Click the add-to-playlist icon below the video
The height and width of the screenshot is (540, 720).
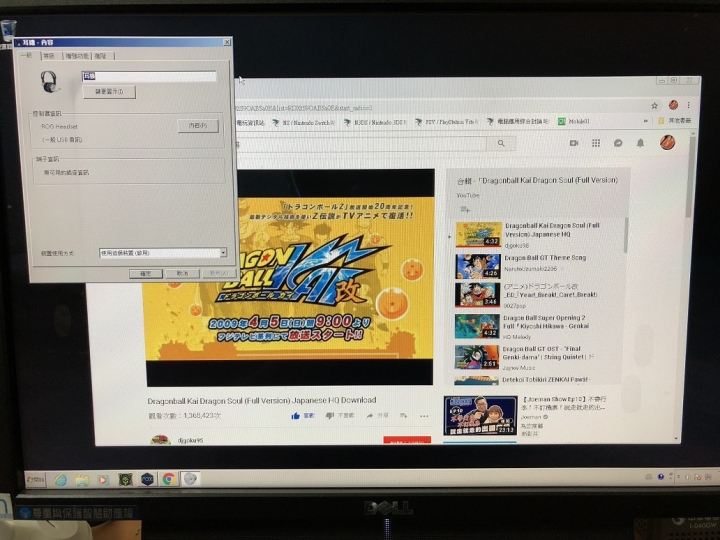(x=403, y=416)
